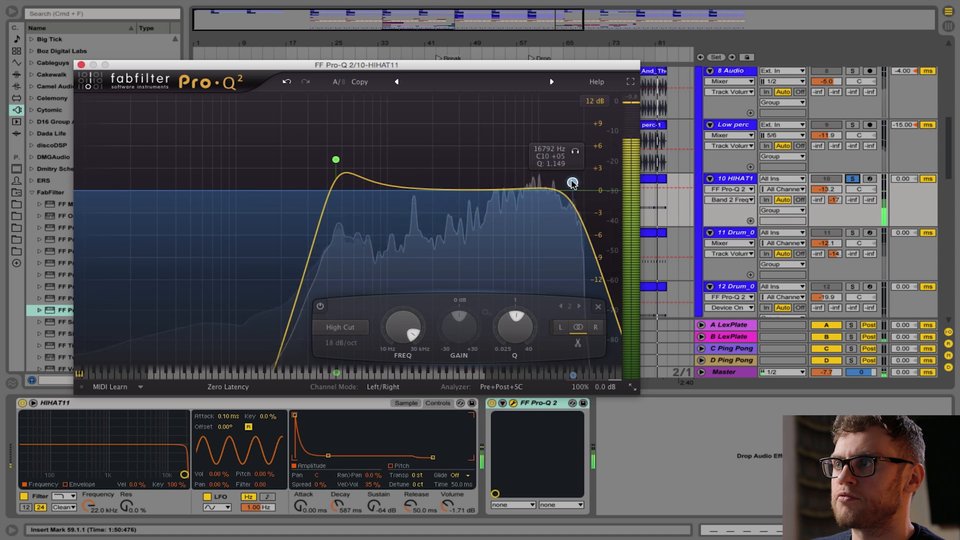The height and width of the screenshot is (540, 960).
Task: Open the Sounds category in browser sidebar
Action: point(17,39)
